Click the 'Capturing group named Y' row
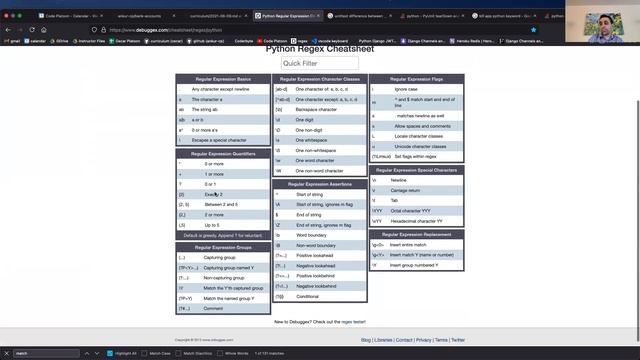The image size is (640, 360). 223,268
